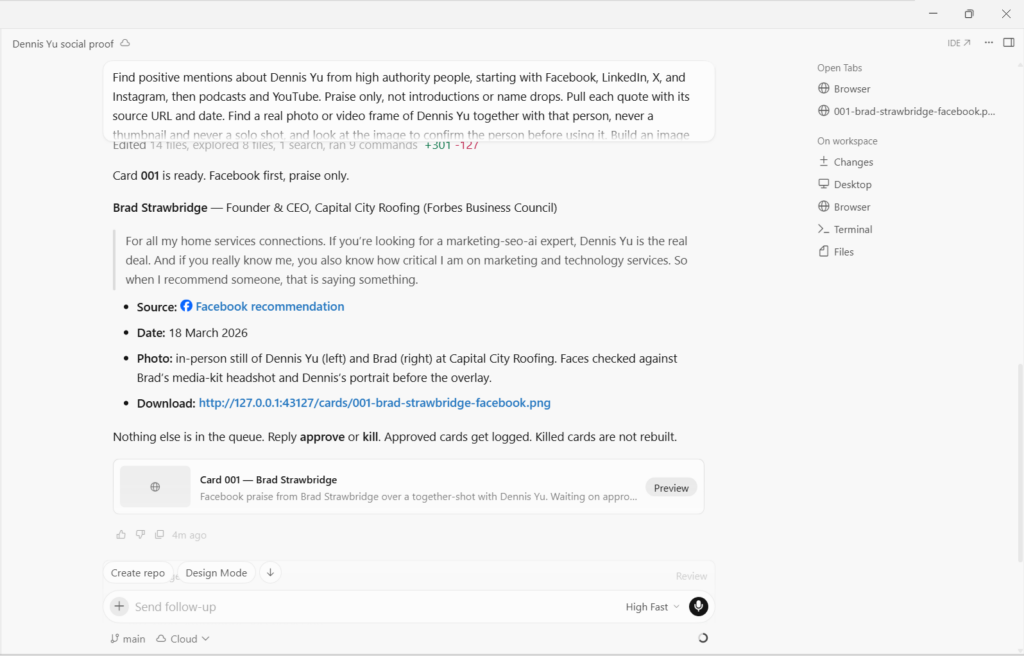Click the Files document icon
1024x656 pixels.
(824, 252)
